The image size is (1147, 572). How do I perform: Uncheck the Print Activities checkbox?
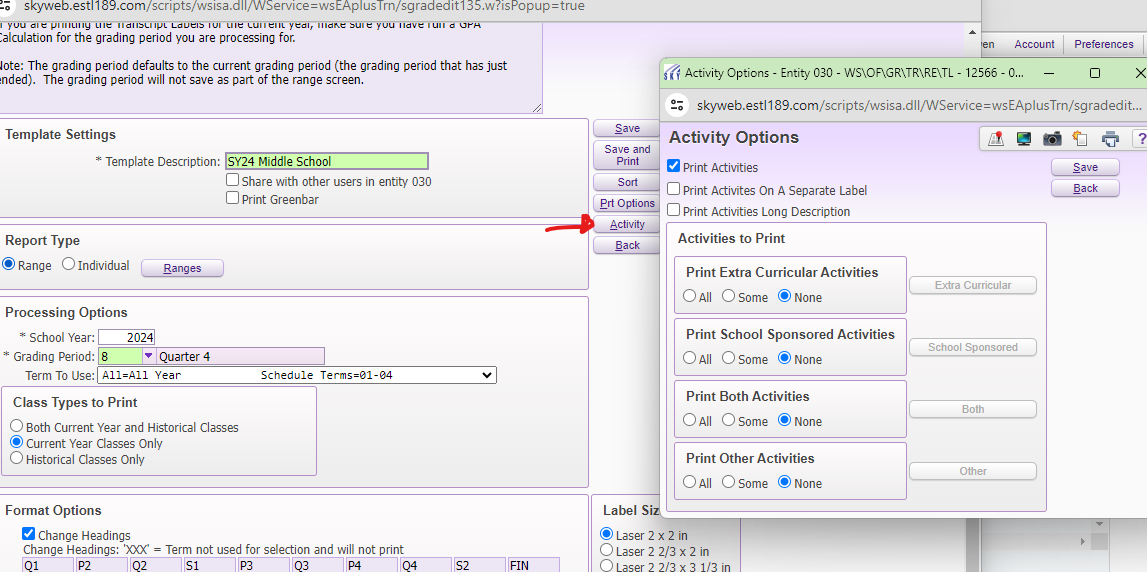[x=674, y=167]
